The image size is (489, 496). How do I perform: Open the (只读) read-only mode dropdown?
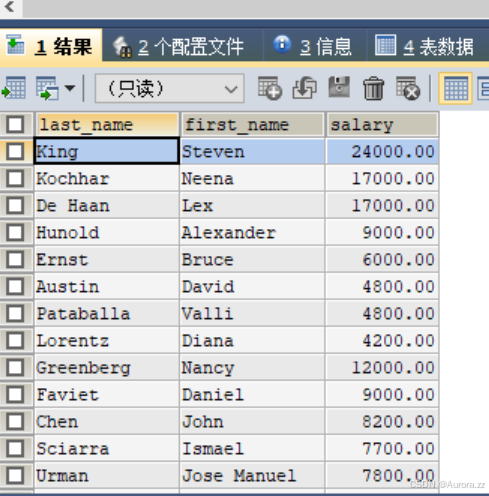click(x=170, y=89)
